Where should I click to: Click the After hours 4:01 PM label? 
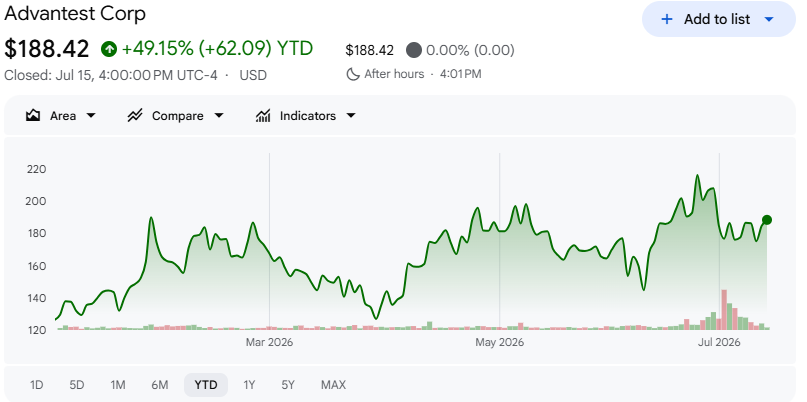click(423, 74)
